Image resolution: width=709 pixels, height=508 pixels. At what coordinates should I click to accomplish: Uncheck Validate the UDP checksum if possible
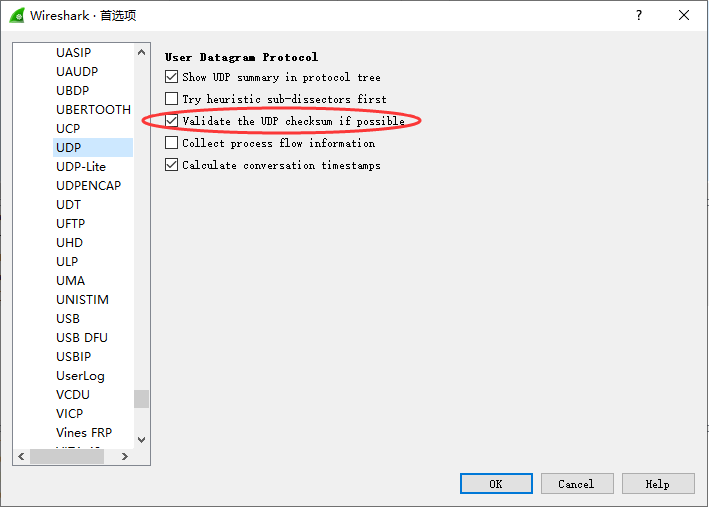tap(172, 121)
